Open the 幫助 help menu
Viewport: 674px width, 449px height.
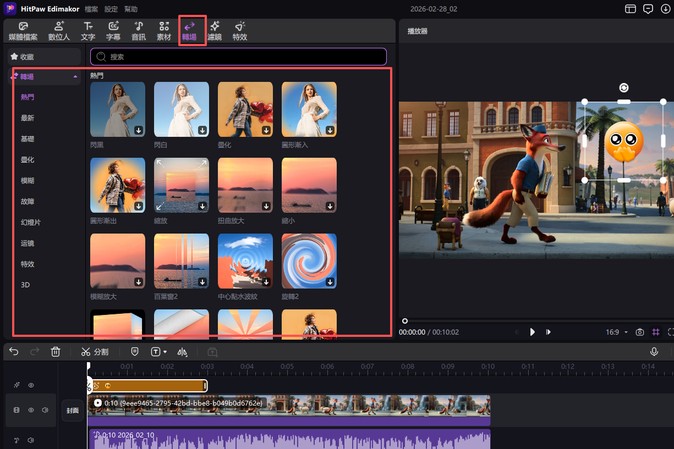[x=131, y=9]
